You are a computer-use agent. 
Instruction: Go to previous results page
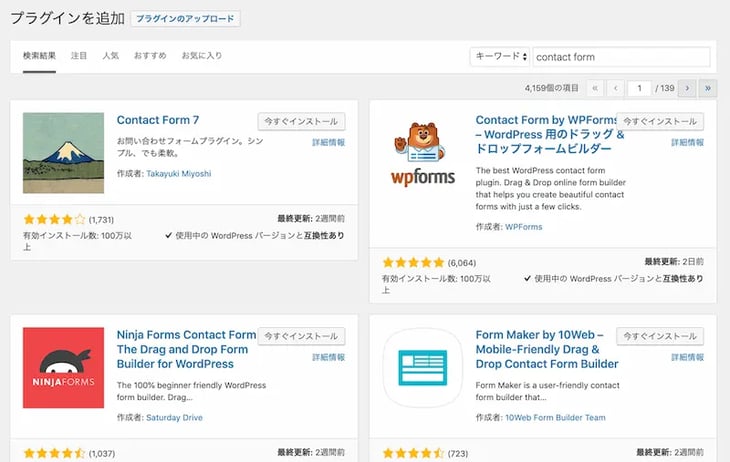pyautogui.click(x=617, y=88)
